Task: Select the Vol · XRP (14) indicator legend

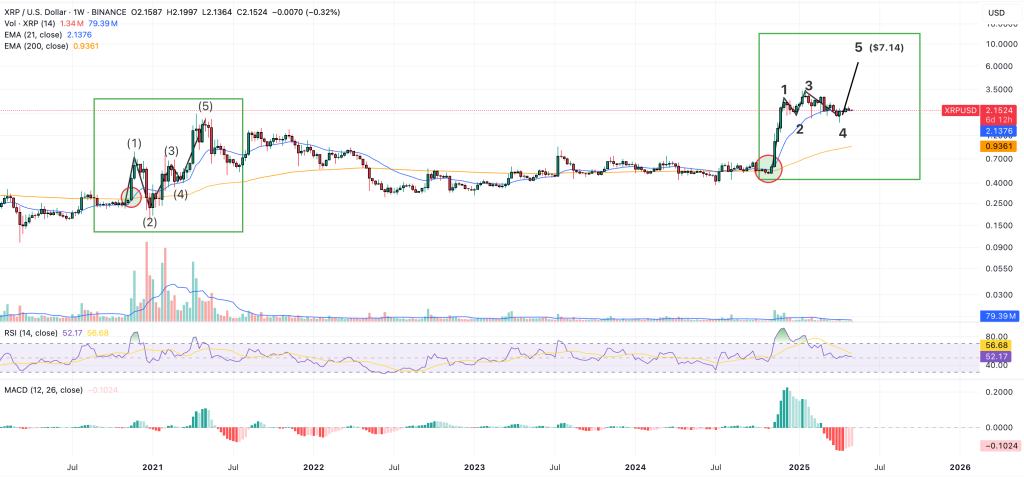Action: coord(28,24)
